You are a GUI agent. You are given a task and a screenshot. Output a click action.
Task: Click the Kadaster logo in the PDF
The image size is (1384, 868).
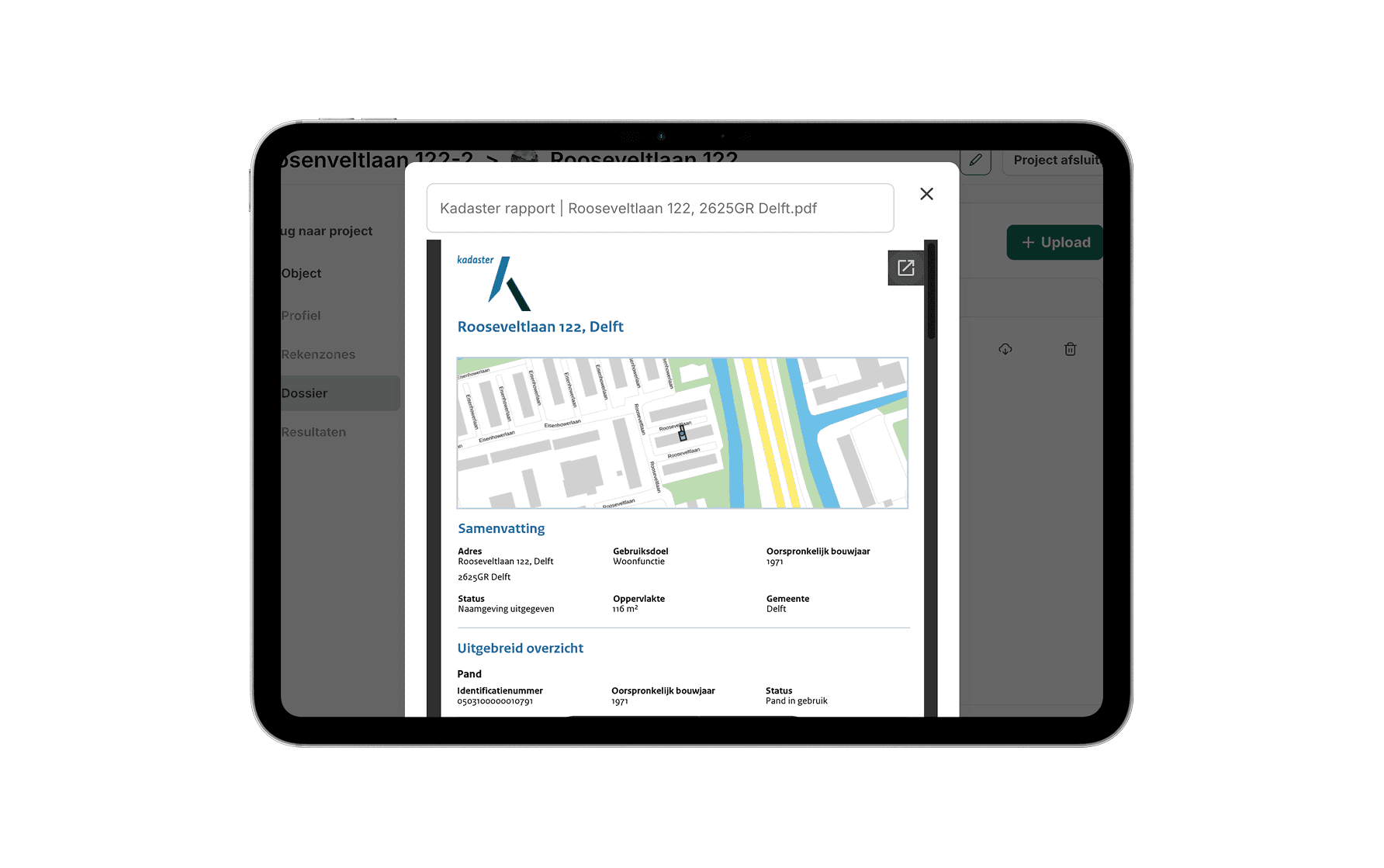point(493,282)
